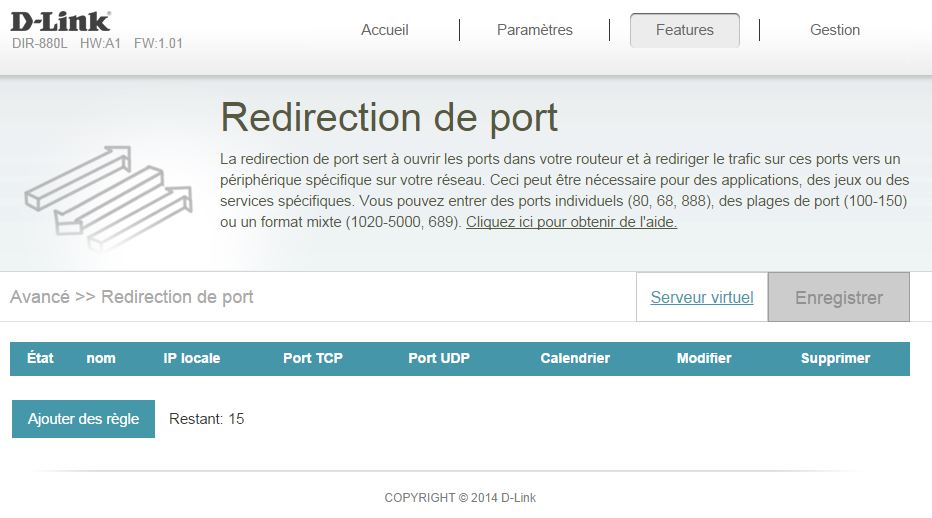Viewport: 932px width, 518px height.
Task: Click the Supprimer column header
Action: (835, 358)
